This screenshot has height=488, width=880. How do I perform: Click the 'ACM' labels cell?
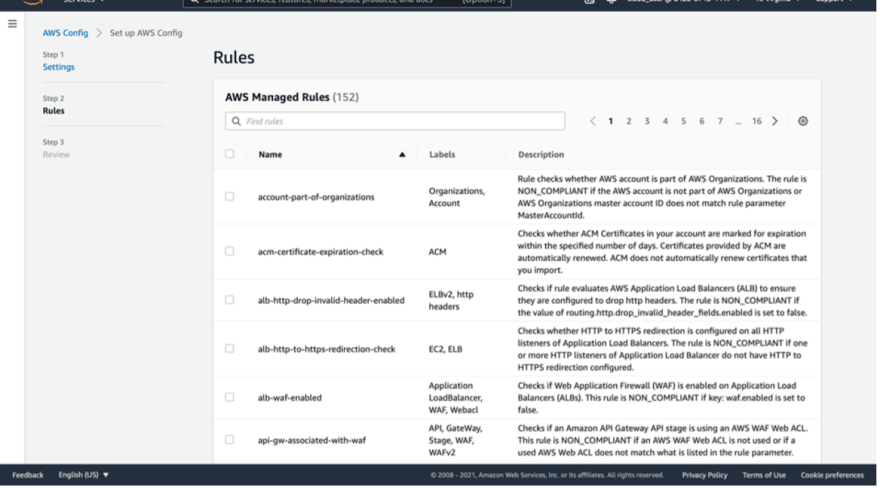click(x=437, y=252)
